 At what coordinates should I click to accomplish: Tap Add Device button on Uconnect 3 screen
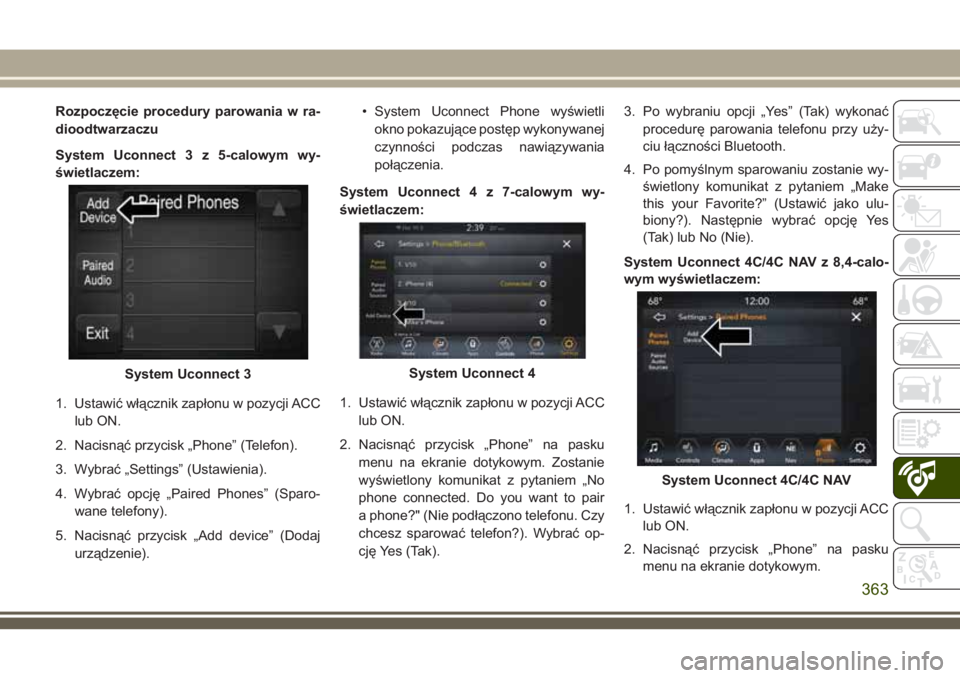coord(98,211)
